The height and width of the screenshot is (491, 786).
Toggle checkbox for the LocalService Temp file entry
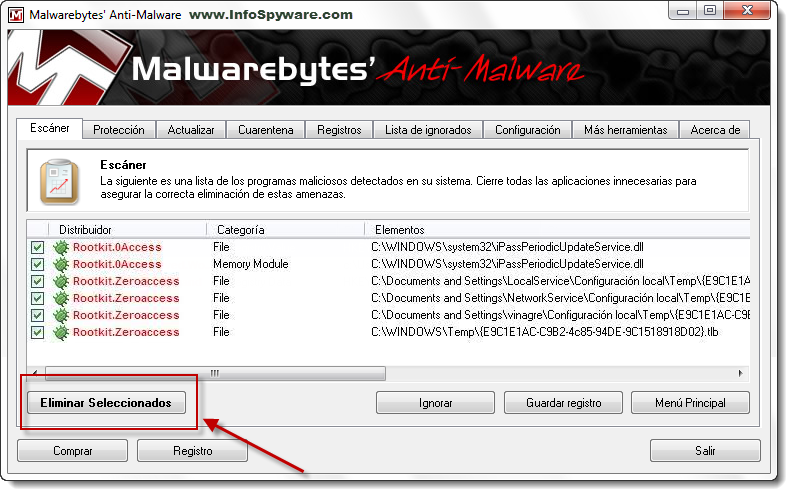(37, 282)
